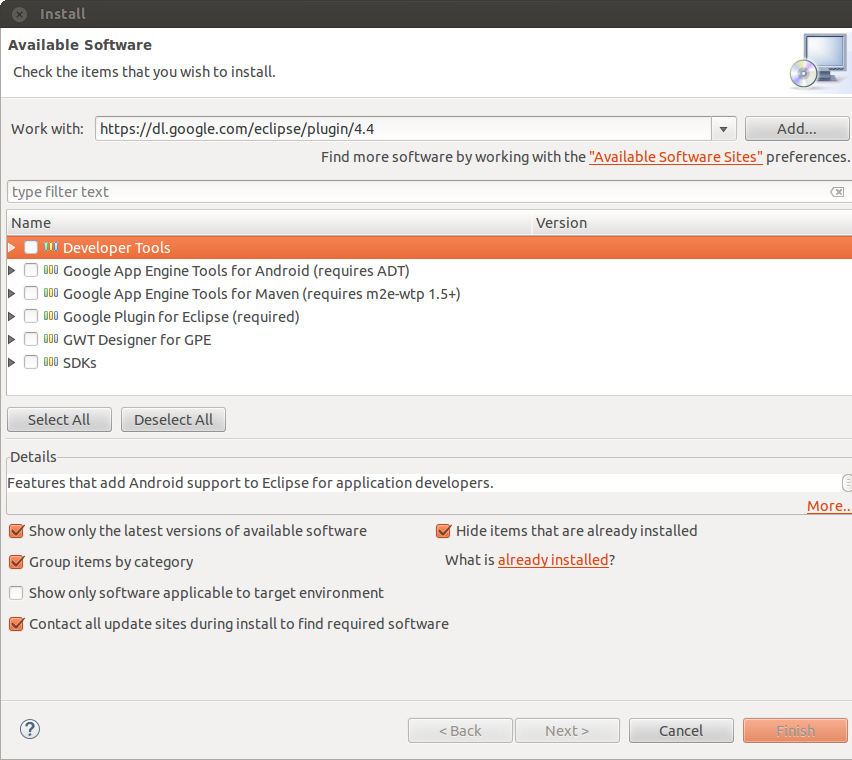Expand Google App Engine Tools for Maven node
Viewport: 852px width, 760px height.
click(x=12, y=294)
